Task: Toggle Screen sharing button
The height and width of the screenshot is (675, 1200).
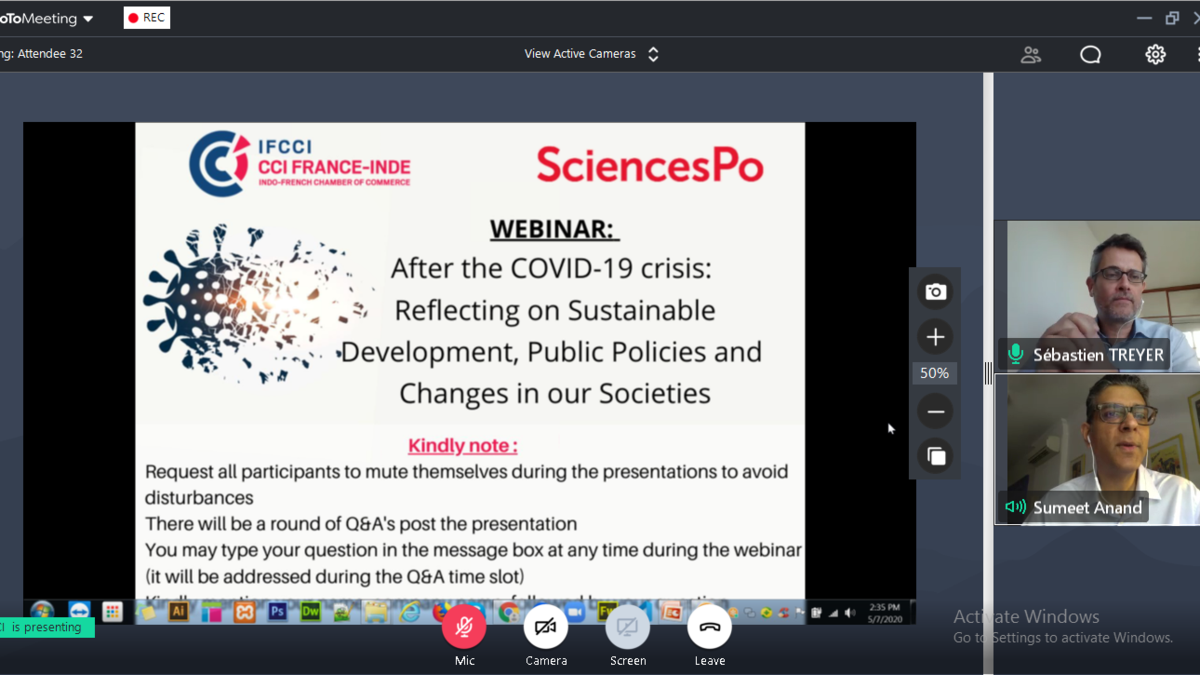Action: tap(627, 627)
